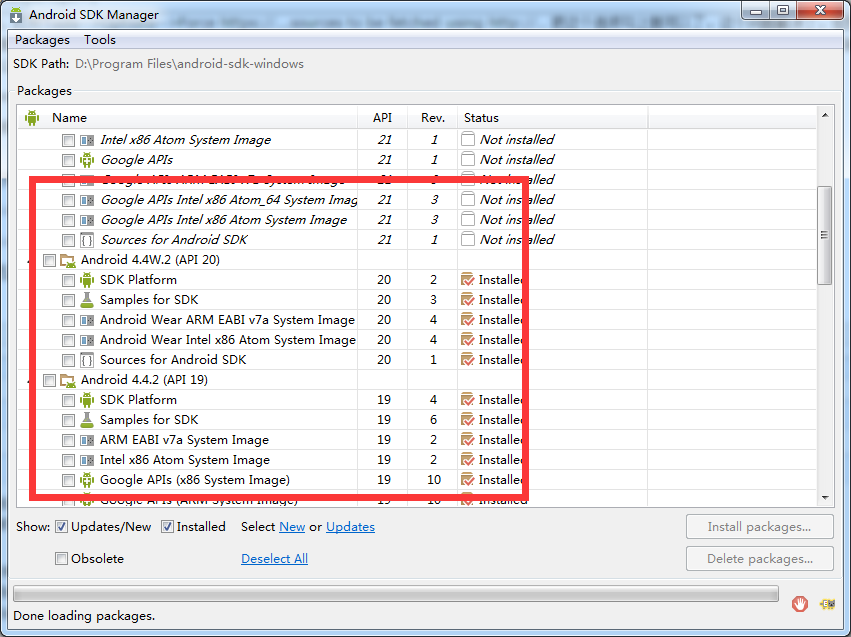Check the SDK Platform API 19 checkbox

[x=68, y=400]
